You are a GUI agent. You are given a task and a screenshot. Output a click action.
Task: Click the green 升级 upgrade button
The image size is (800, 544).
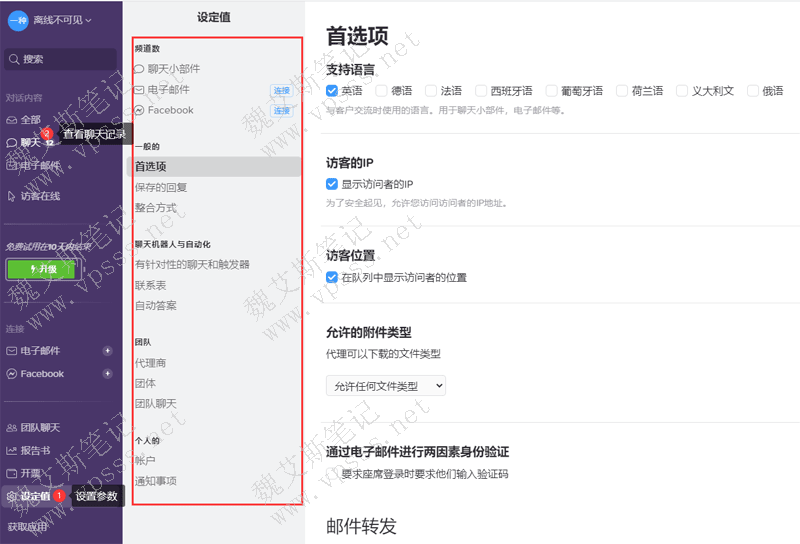pos(43,269)
